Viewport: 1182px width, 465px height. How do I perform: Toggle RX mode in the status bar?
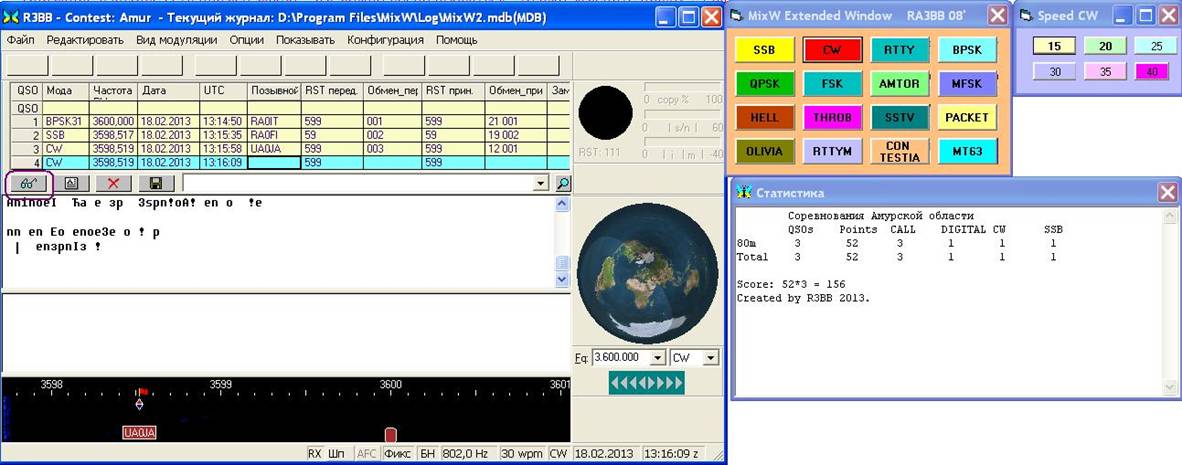[x=315, y=454]
